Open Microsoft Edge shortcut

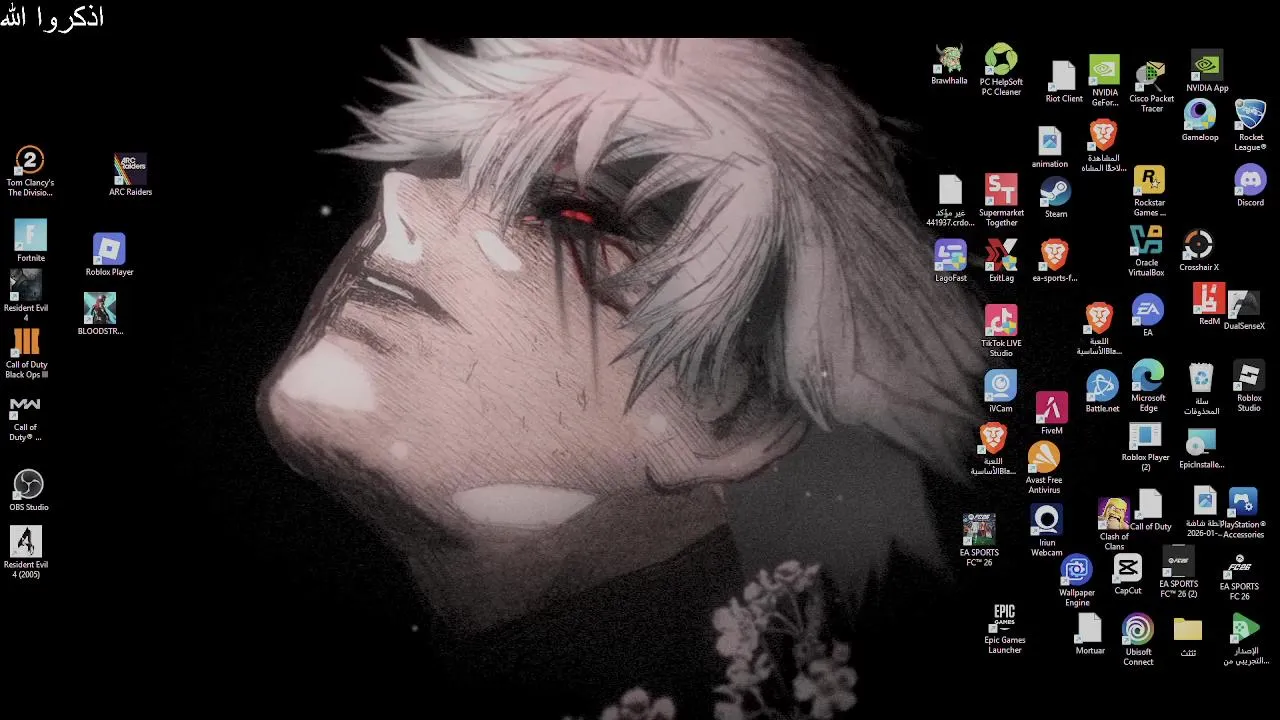pyautogui.click(x=1148, y=386)
